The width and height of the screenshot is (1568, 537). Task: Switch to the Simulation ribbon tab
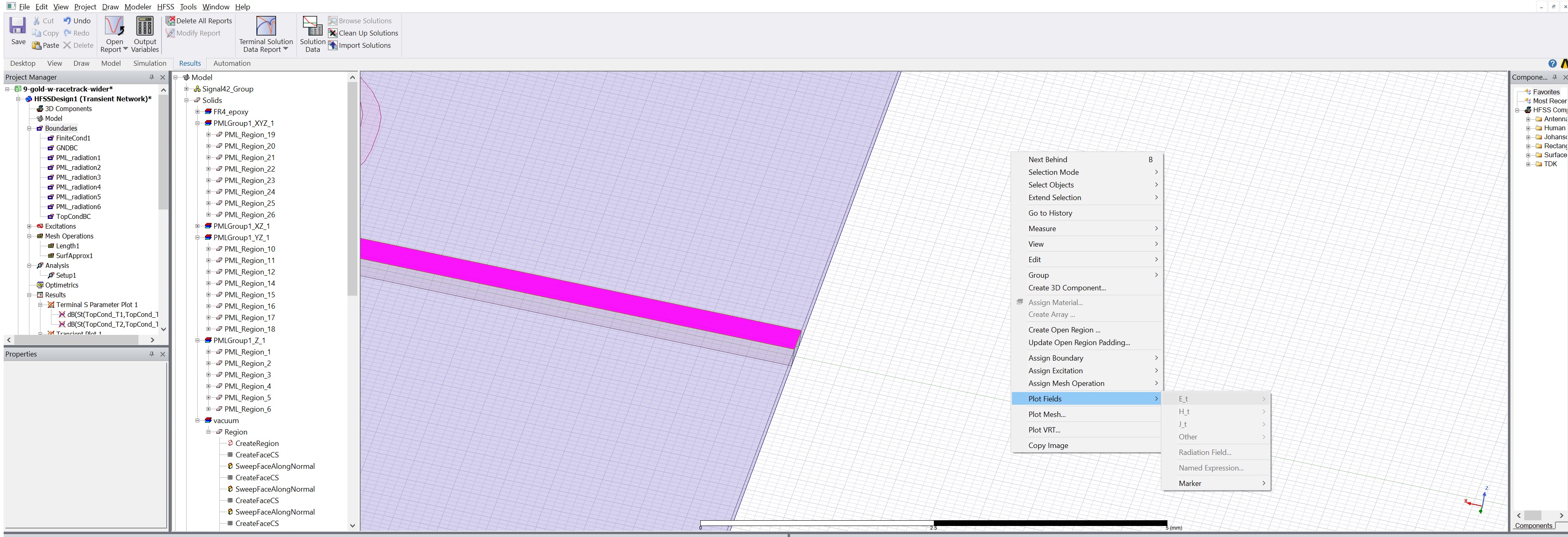pyautogui.click(x=150, y=63)
